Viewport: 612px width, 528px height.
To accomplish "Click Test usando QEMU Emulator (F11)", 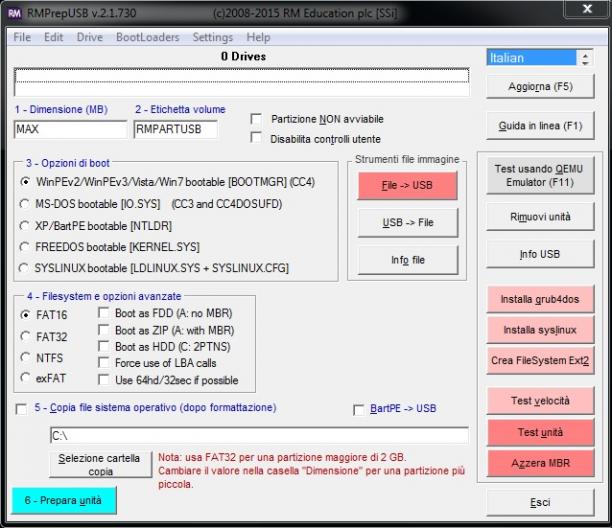I will point(540,175).
